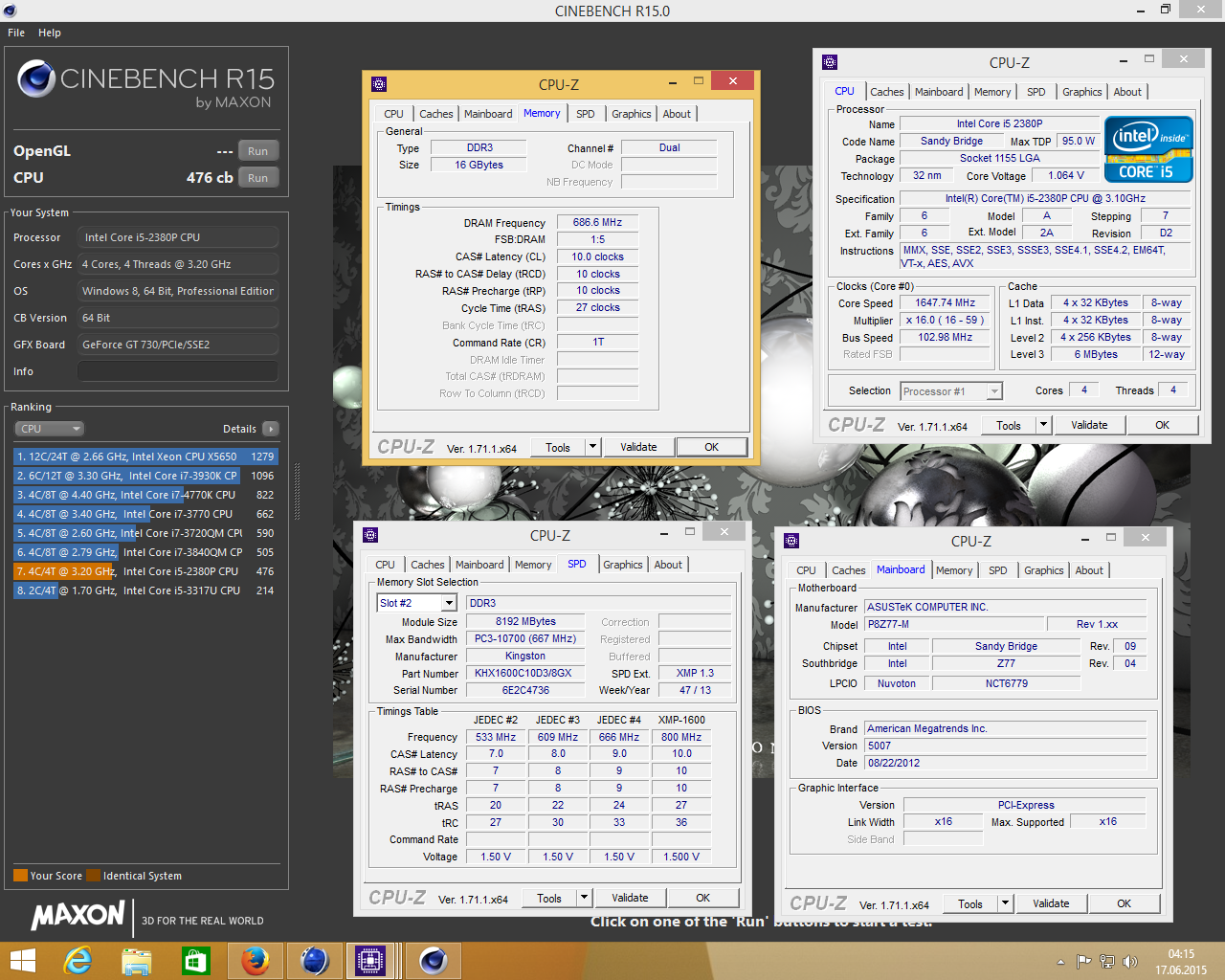This screenshot has width=1225, height=980.
Task: Click OK in the Memory window
Action: 711,447
